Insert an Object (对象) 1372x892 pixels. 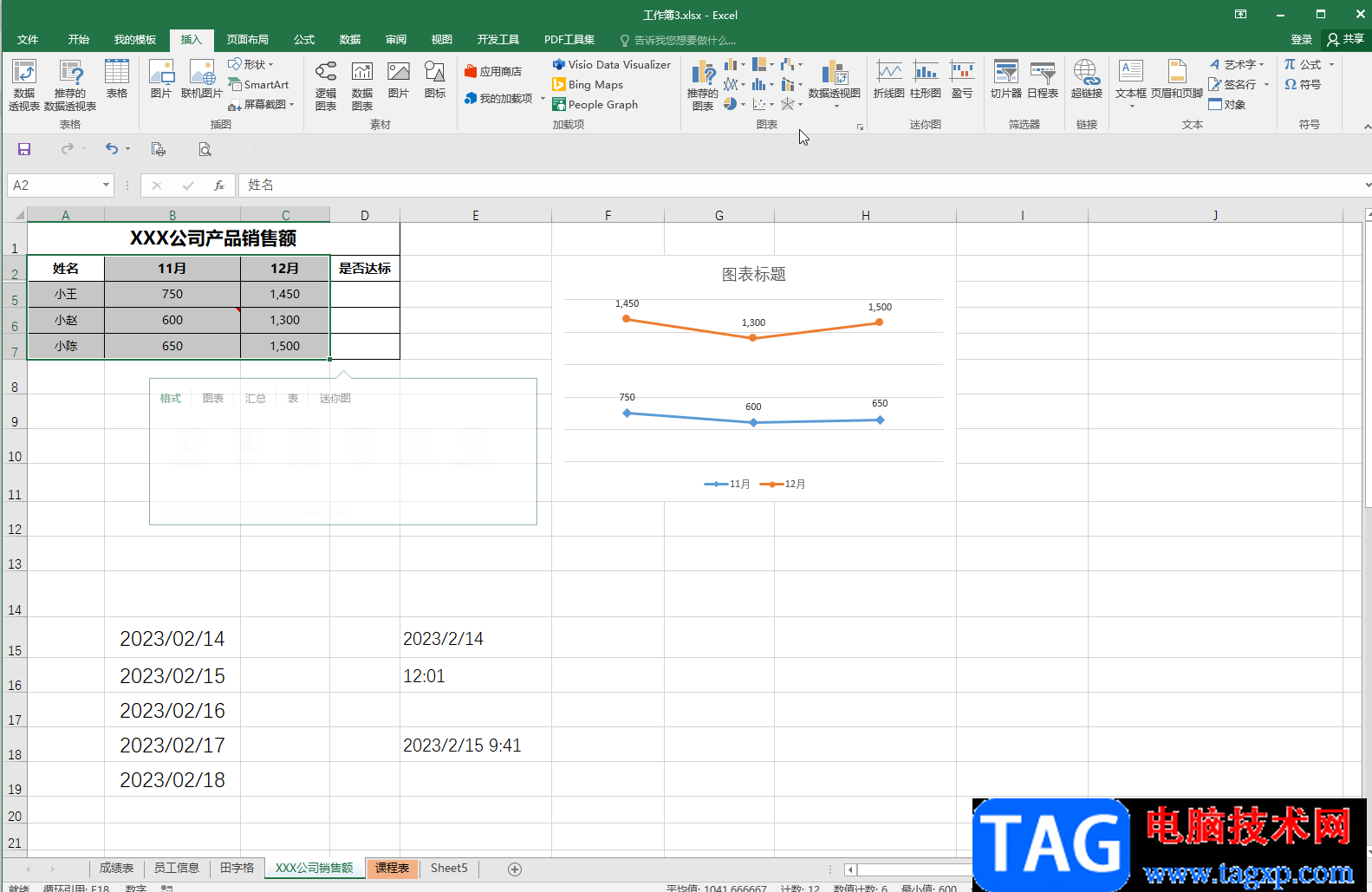click(x=1227, y=104)
